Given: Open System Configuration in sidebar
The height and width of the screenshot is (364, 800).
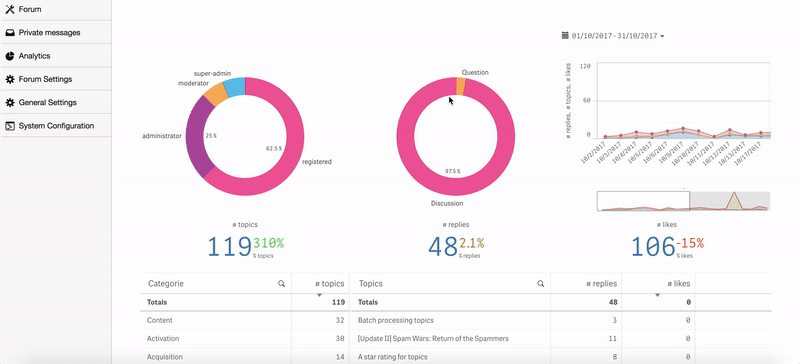Looking at the screenshot, I should (x=56, y=126).
